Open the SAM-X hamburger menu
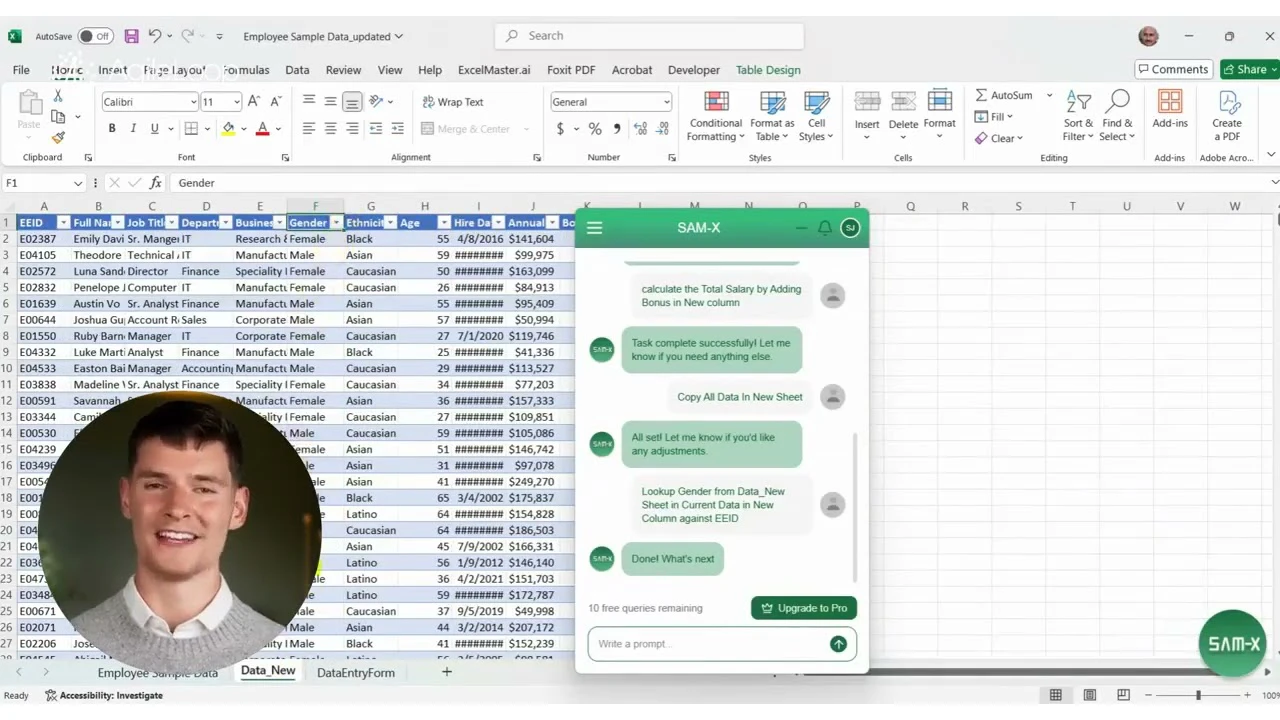The height and width of the screenshot is (720, 1280). click(594, 228)
